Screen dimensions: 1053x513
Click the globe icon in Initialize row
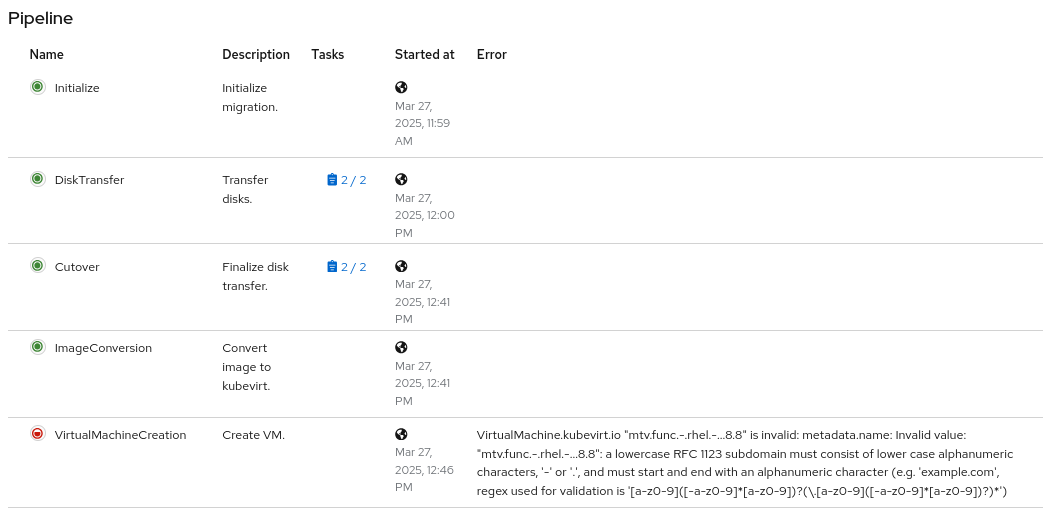[x=401, y=87]
